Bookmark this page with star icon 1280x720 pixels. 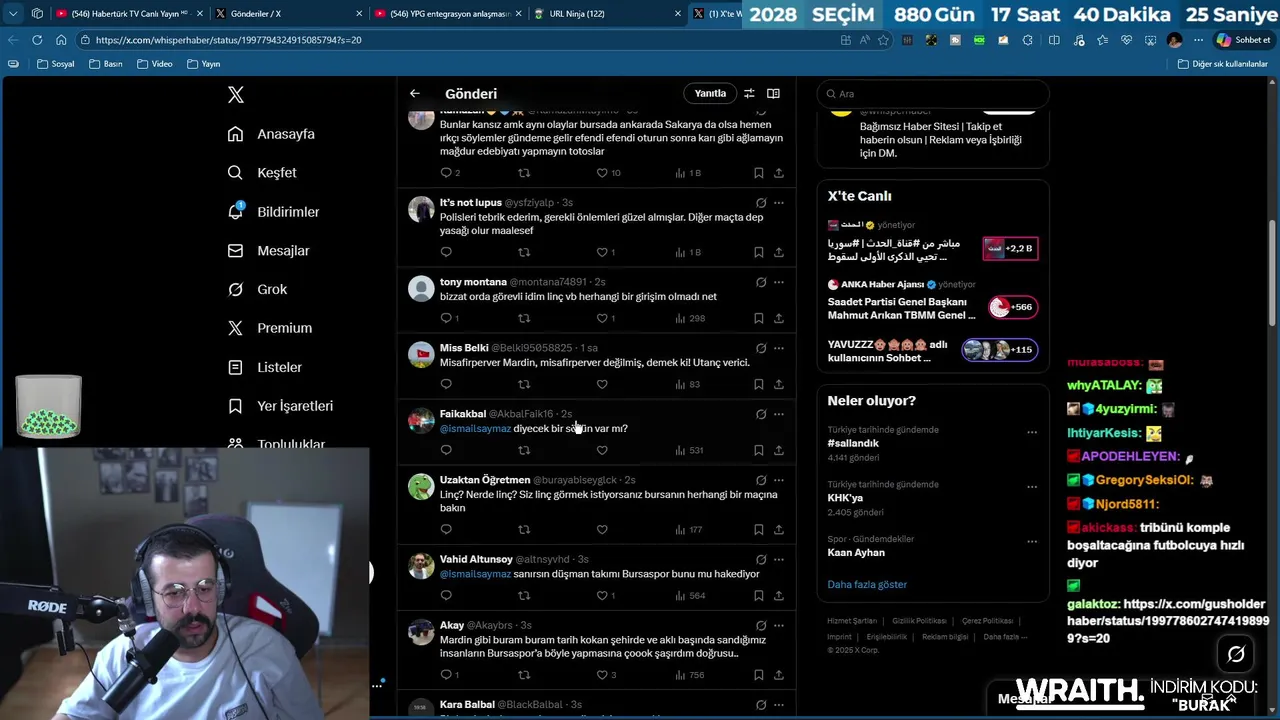[883, 40]
